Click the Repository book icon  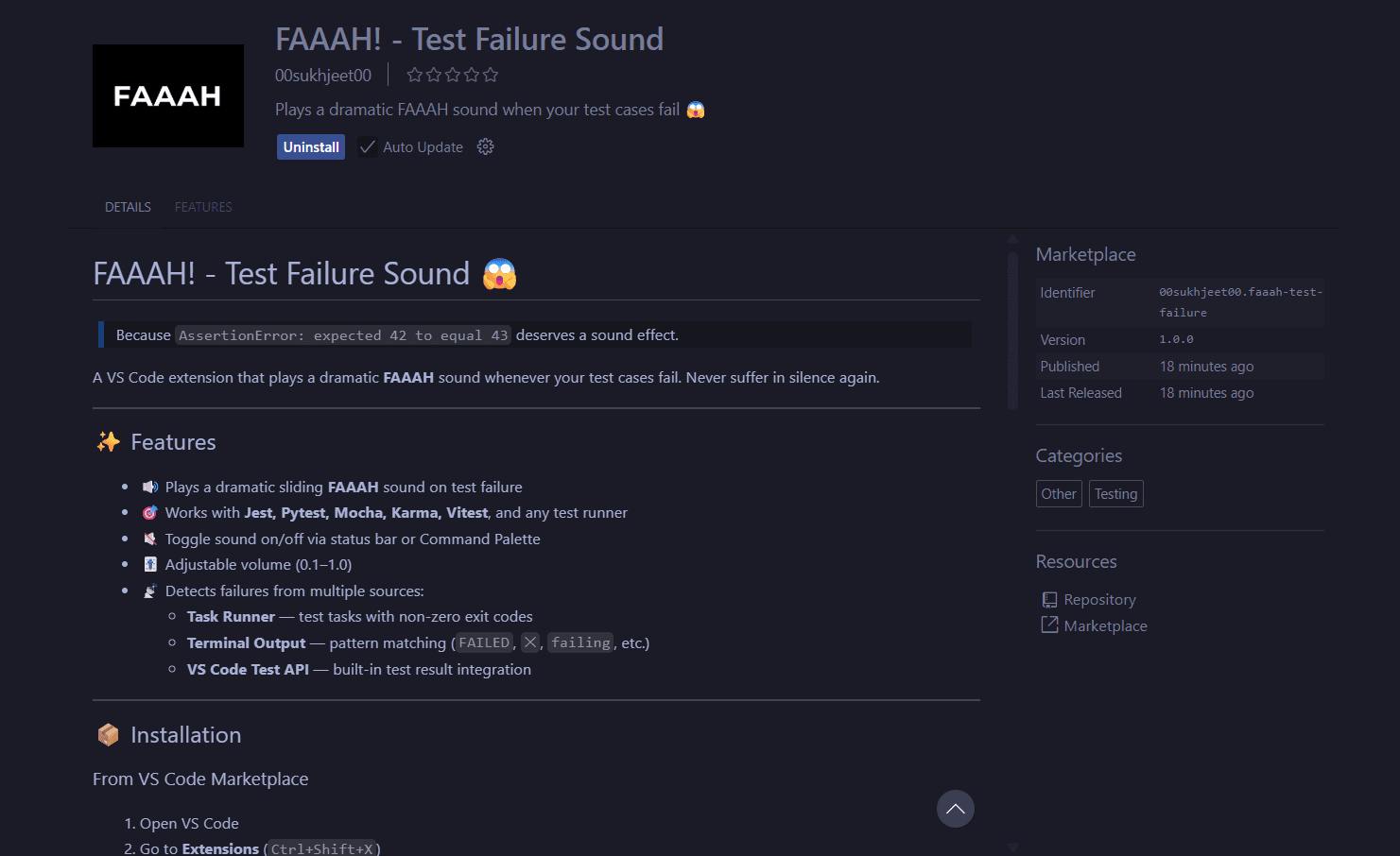point(1049,599)
